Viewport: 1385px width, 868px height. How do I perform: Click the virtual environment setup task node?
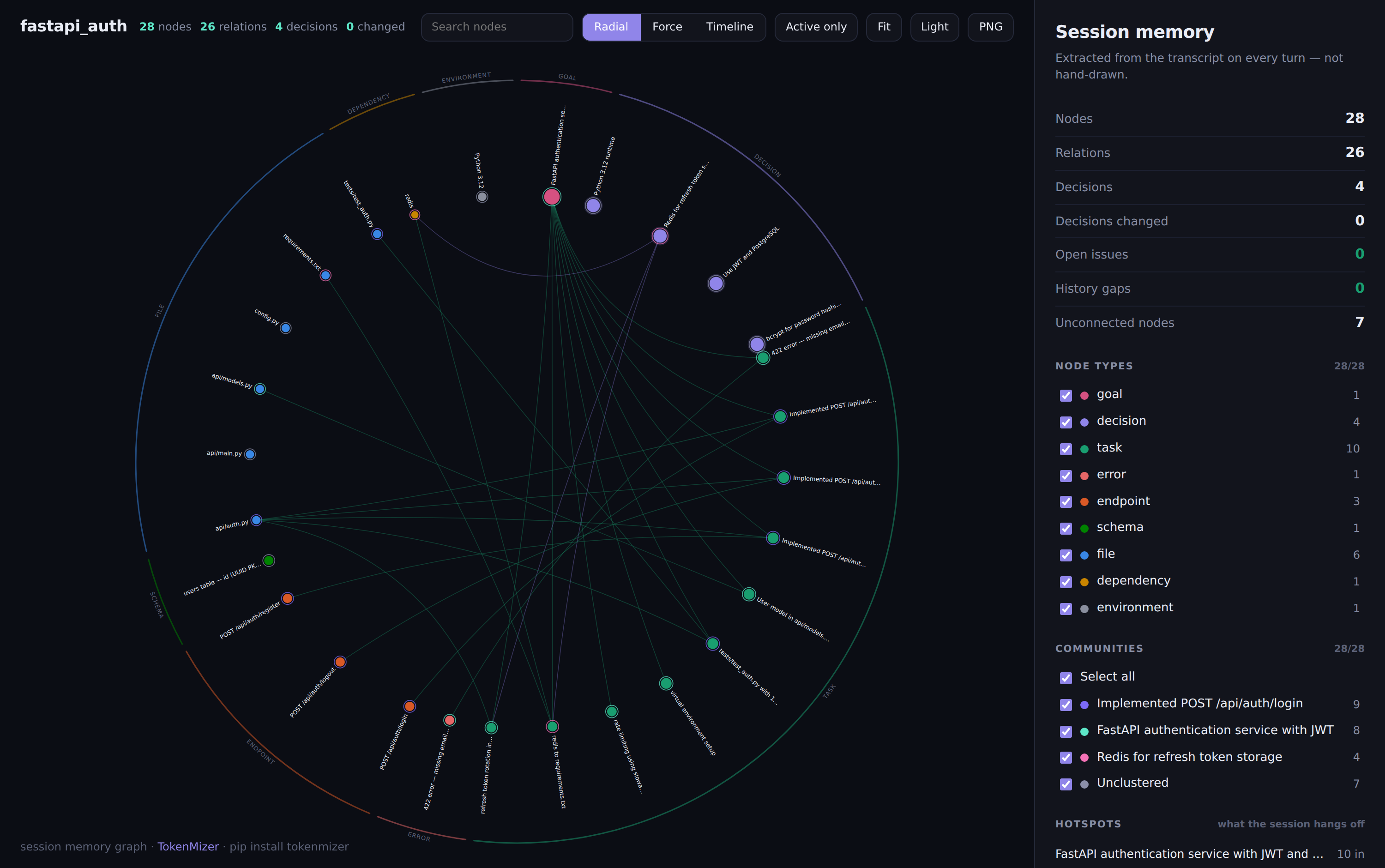(x=666, y=683)
